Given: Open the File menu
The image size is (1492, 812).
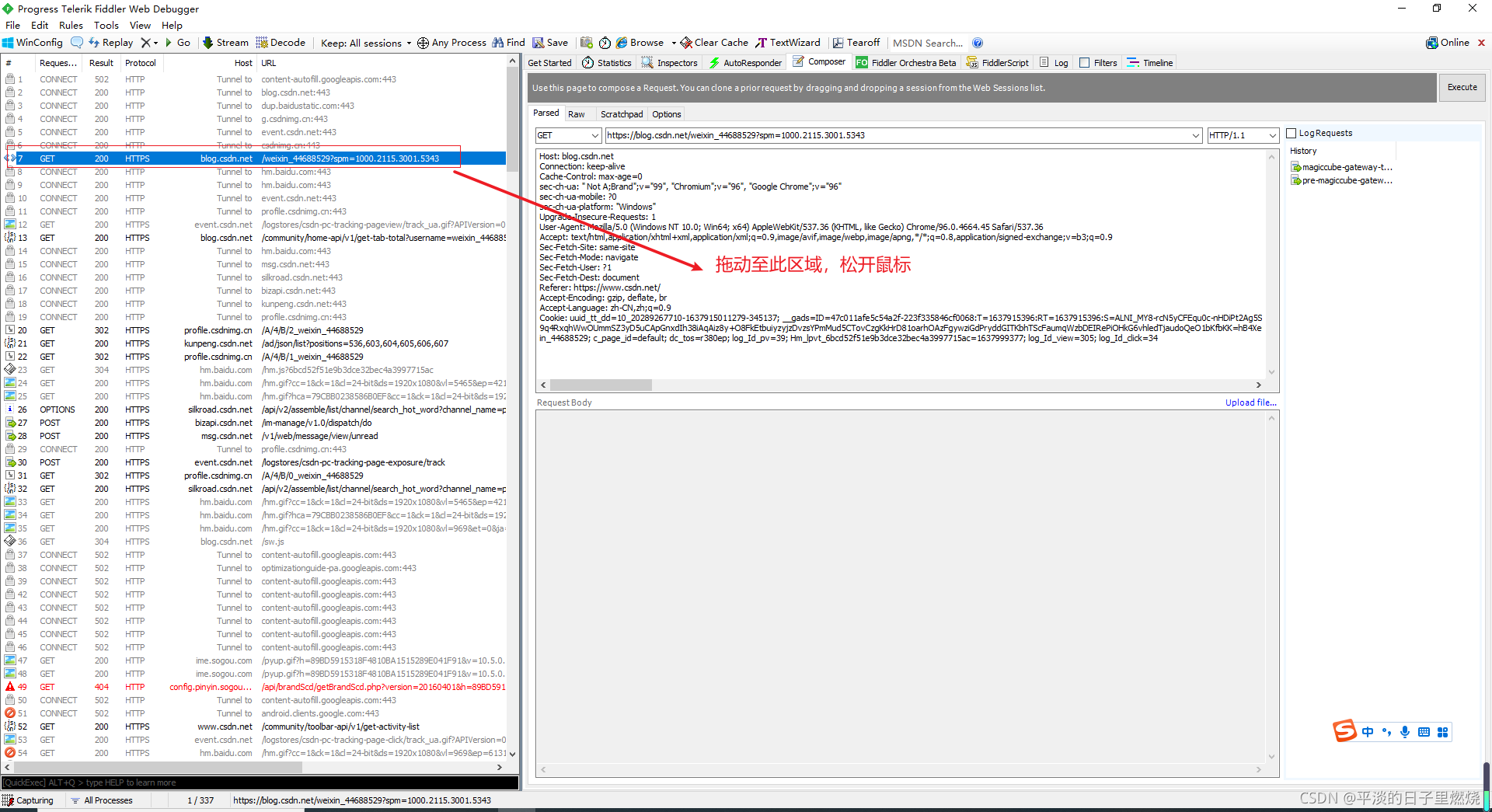Looking at the screenshot, I should (x=12, y=25).
